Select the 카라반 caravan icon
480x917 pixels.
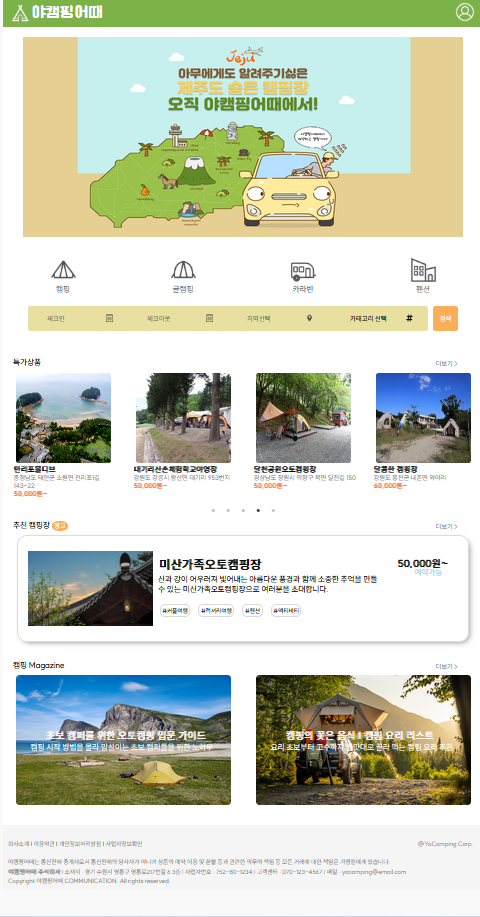(x=303, y=271)
